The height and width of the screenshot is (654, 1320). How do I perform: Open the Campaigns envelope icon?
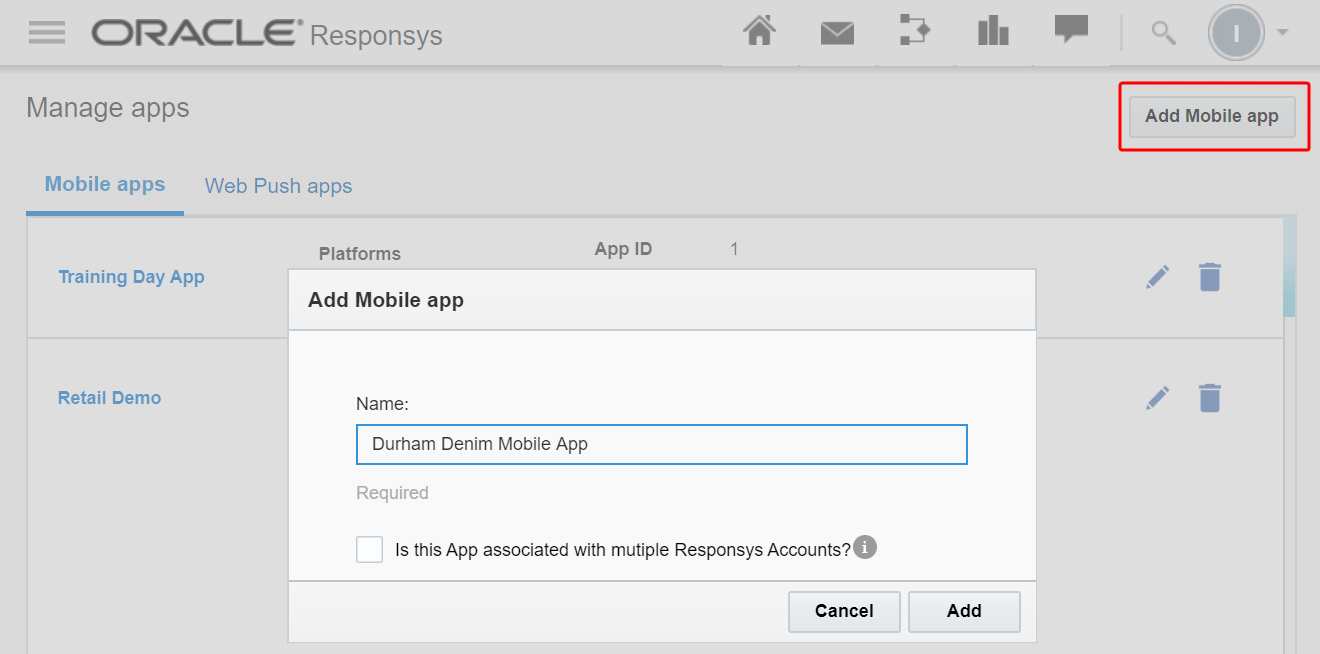837,34
